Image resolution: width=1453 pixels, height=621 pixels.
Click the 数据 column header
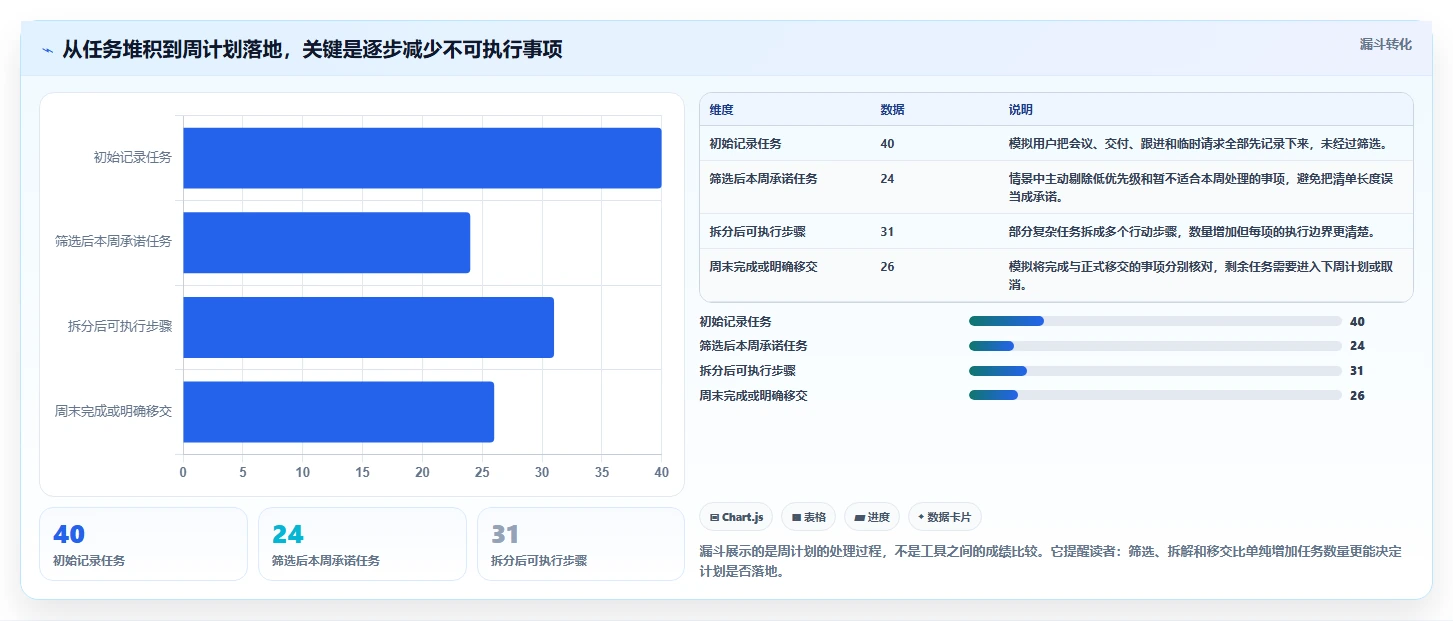point(892,110)
